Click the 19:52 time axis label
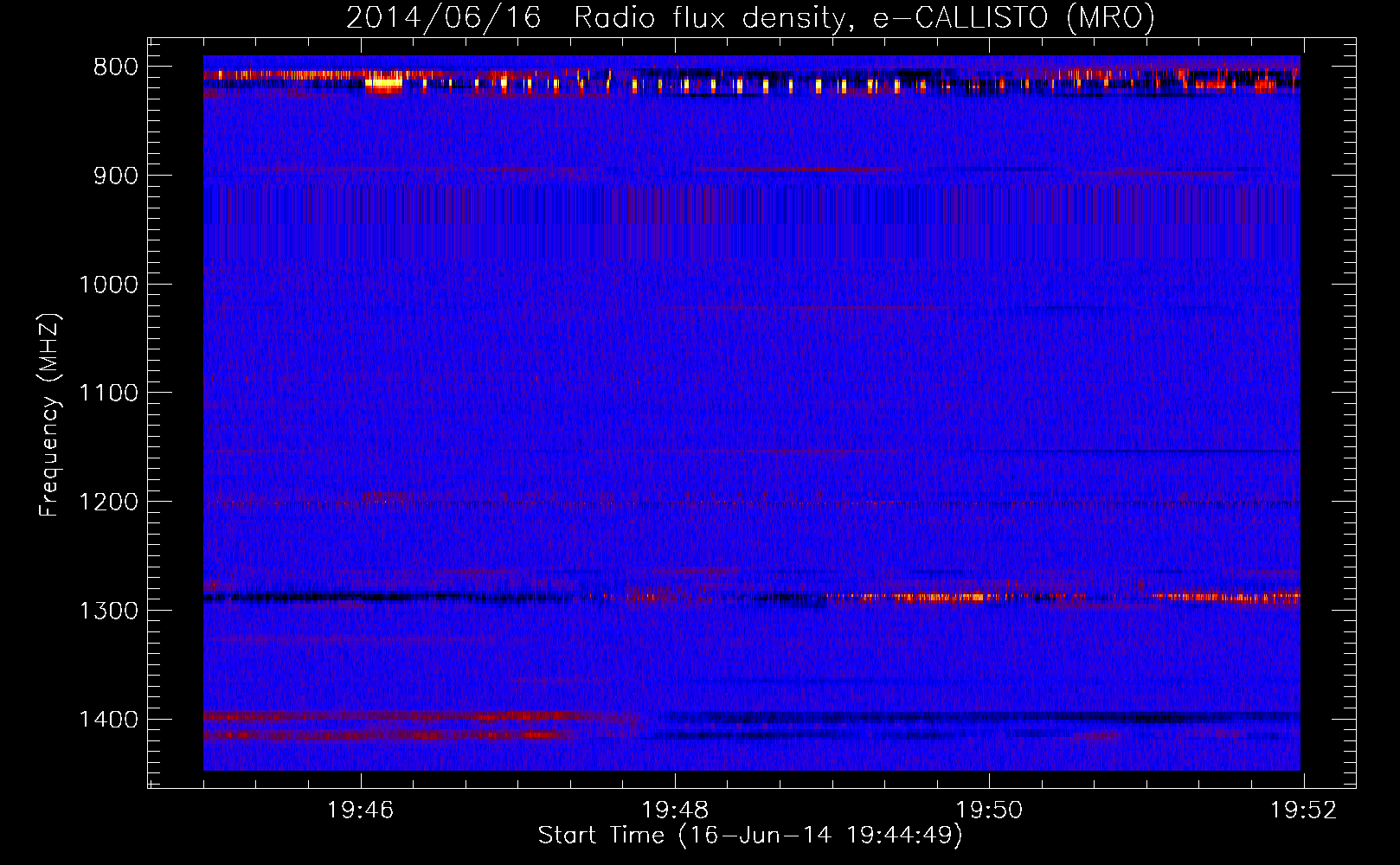This screenshot has width=1400, height=865. 1303,810
